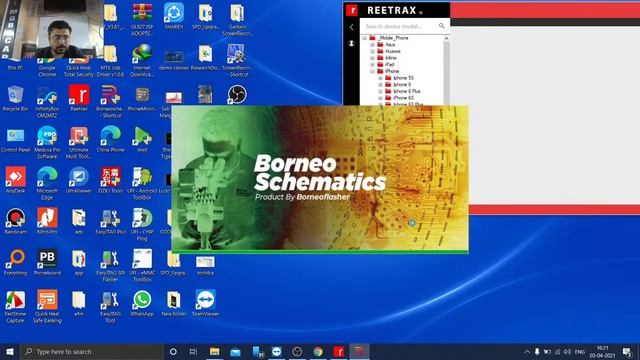Open Google Chrome on the taskbar
The width and height of the screenshot is (640, 360).
tap(318, 351)
